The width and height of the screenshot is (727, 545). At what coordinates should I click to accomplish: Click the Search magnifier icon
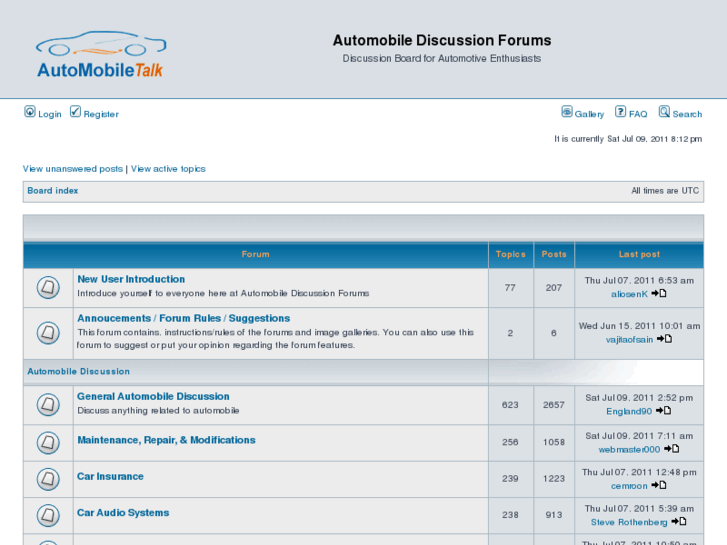(664, 112)
